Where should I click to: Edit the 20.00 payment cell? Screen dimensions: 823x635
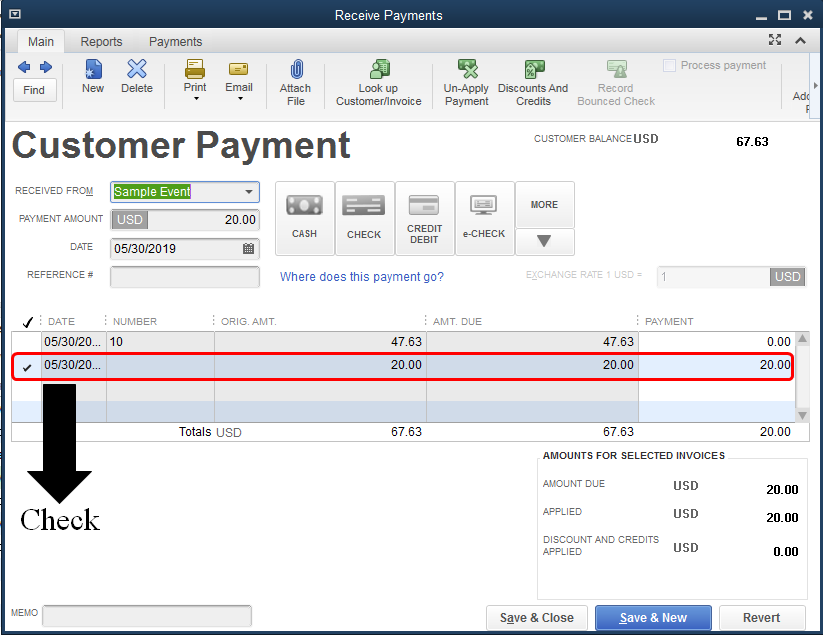click(x=716, y=365)
